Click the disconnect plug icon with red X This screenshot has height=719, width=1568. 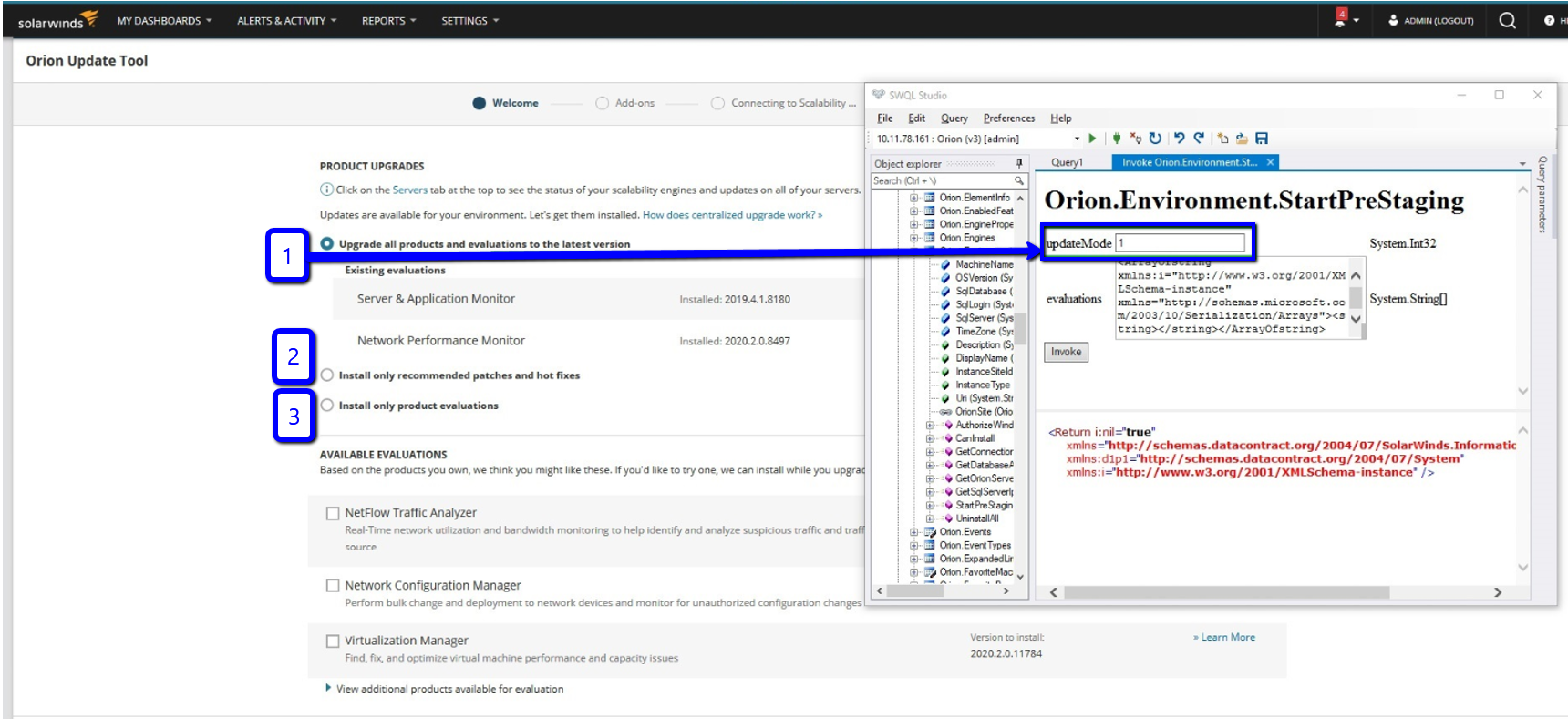pyautogui.click(x=1135, y=139)
